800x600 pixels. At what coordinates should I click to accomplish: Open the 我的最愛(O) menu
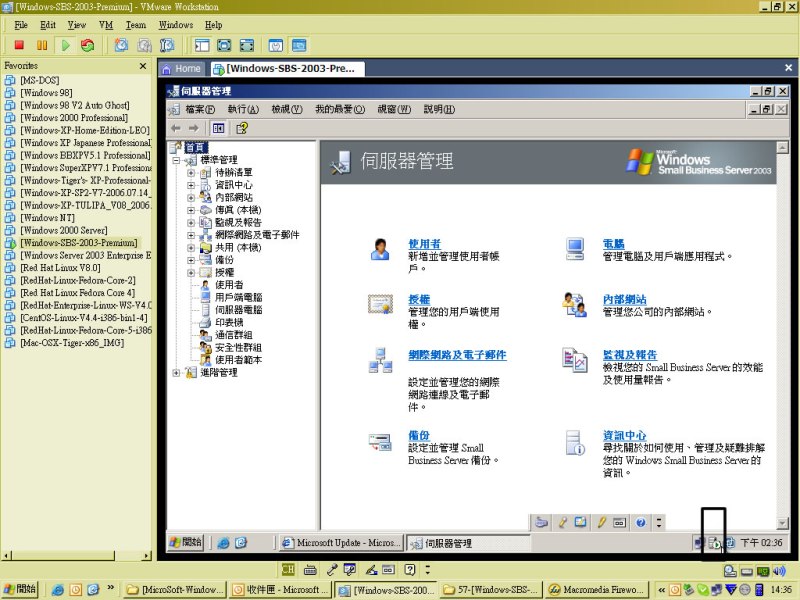click(x=340, y=109)
